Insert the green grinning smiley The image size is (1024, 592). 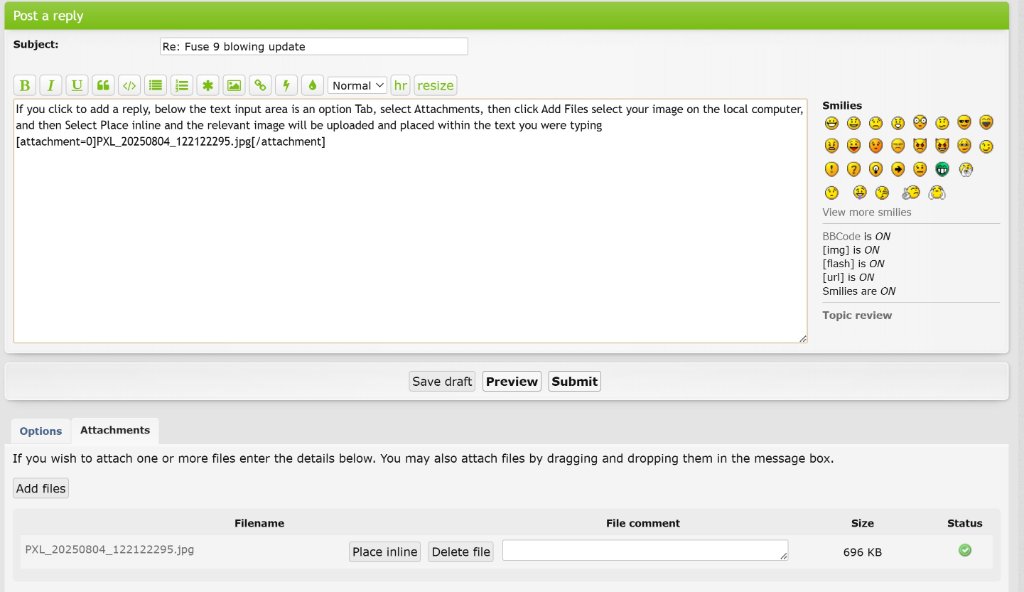[x=942, y=169]
